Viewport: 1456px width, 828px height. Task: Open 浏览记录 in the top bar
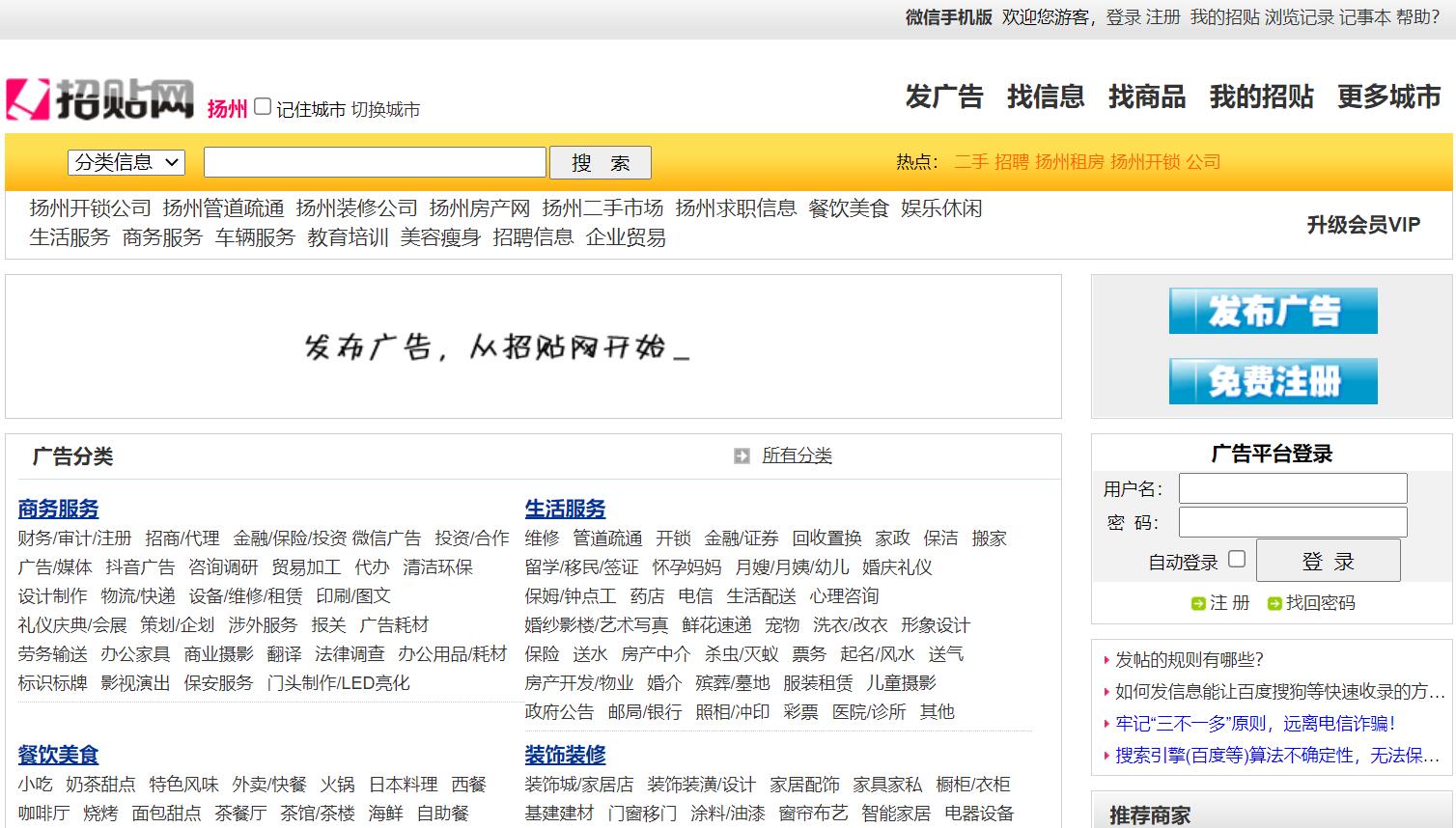[1300, 17]
